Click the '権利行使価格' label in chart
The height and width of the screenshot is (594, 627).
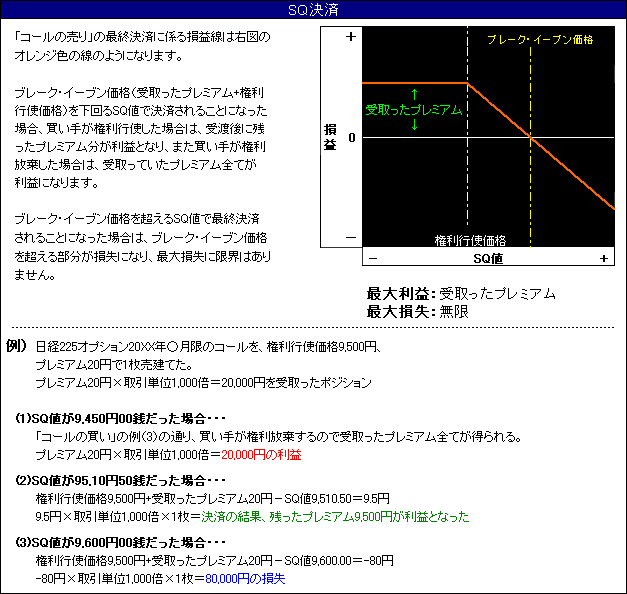tap(470, 240)
